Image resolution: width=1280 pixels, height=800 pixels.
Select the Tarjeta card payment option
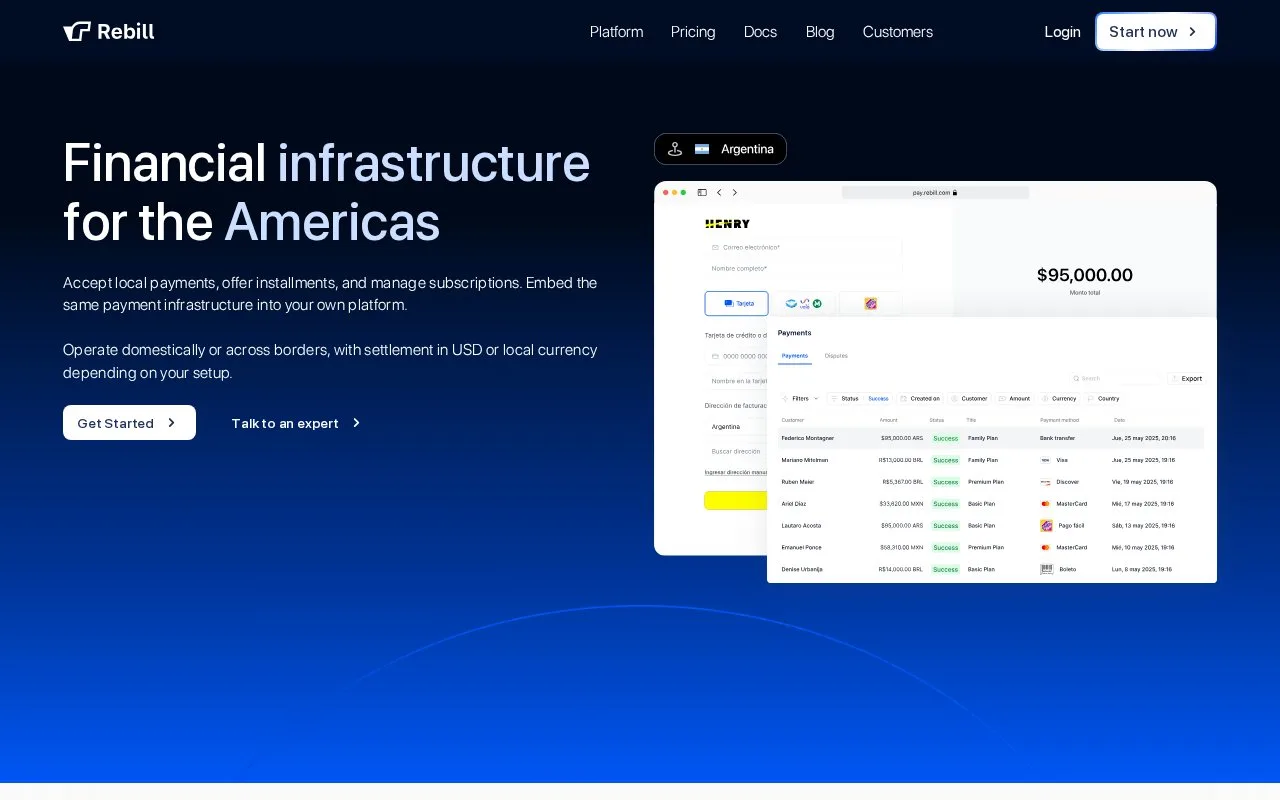[x=736, y=303]
